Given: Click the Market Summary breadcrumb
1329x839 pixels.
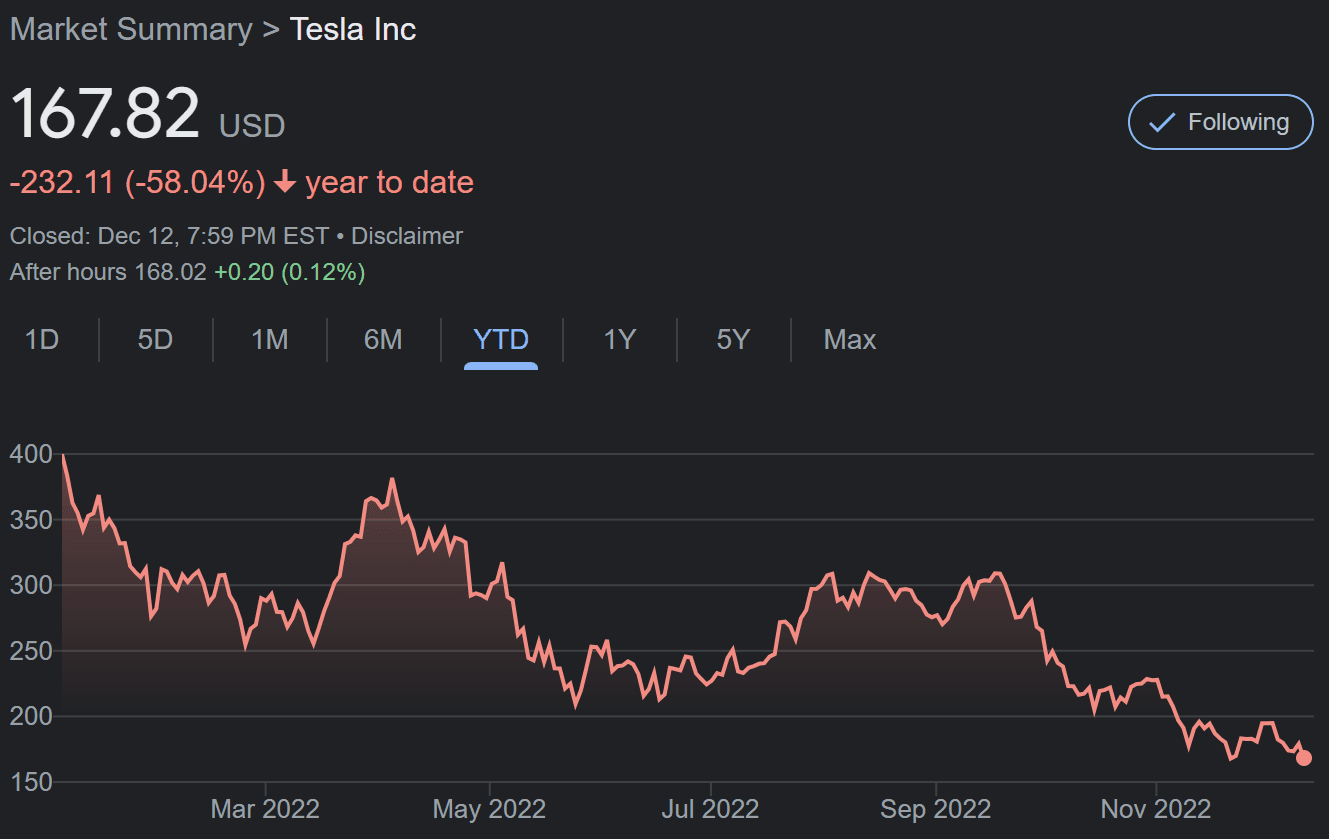Looking at the screenshot, I should [131, 29].
